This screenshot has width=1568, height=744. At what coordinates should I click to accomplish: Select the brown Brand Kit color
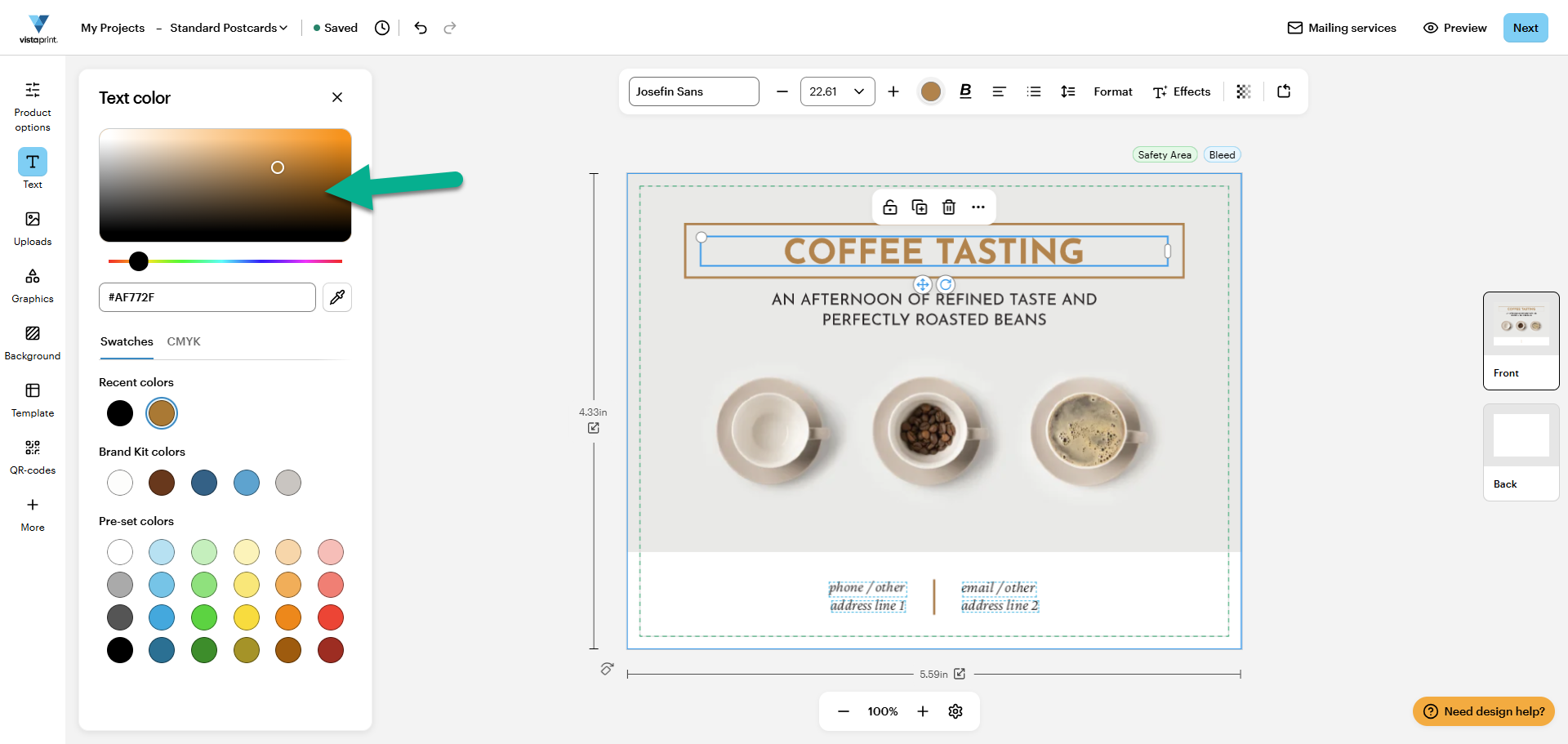point(162,483)
